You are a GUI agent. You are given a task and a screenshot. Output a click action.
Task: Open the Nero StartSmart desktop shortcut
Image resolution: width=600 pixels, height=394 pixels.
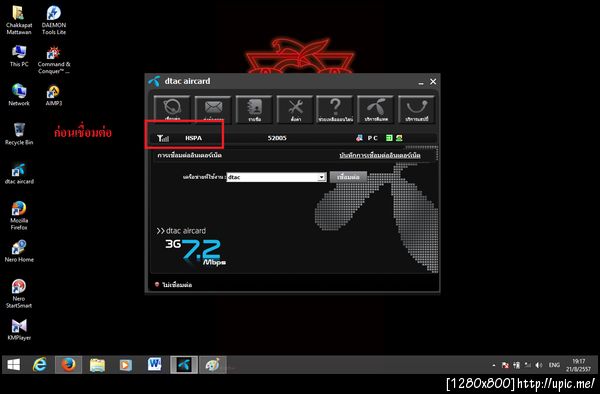(19, 293)
